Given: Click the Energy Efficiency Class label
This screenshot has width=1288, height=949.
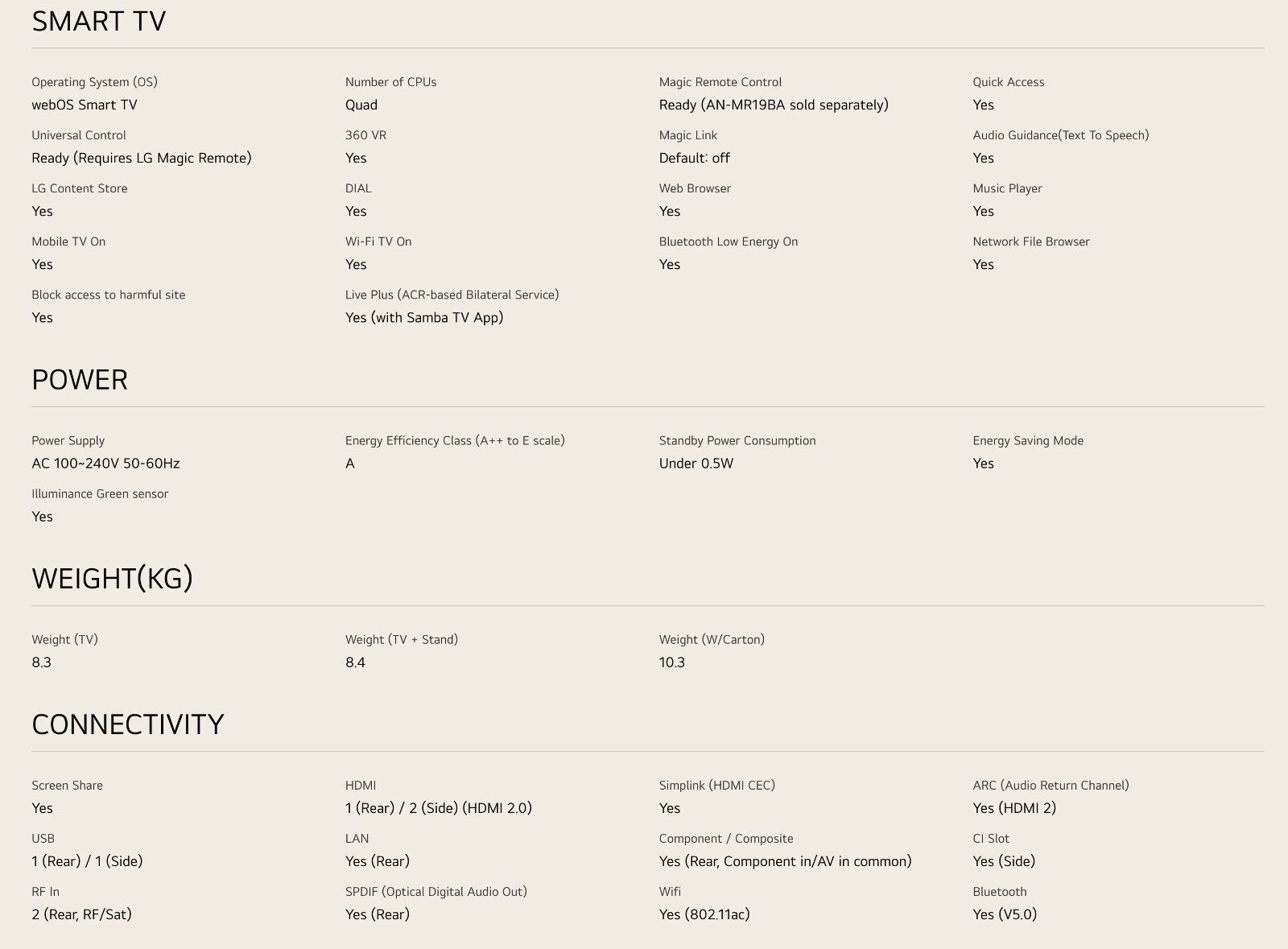Looking at the screenshot, I should [x=454, y=440].
